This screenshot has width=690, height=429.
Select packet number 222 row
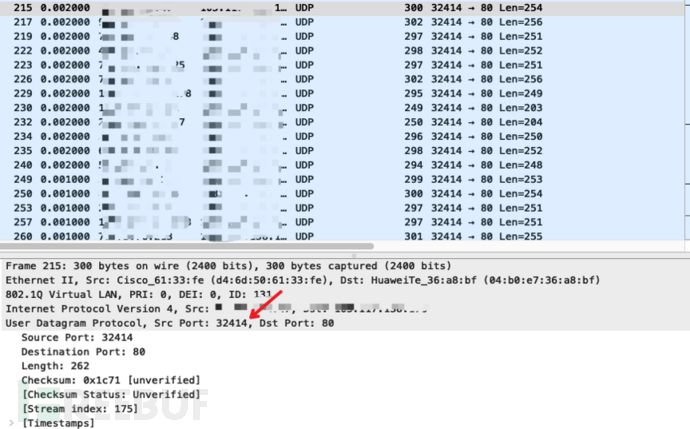(342, 51)
